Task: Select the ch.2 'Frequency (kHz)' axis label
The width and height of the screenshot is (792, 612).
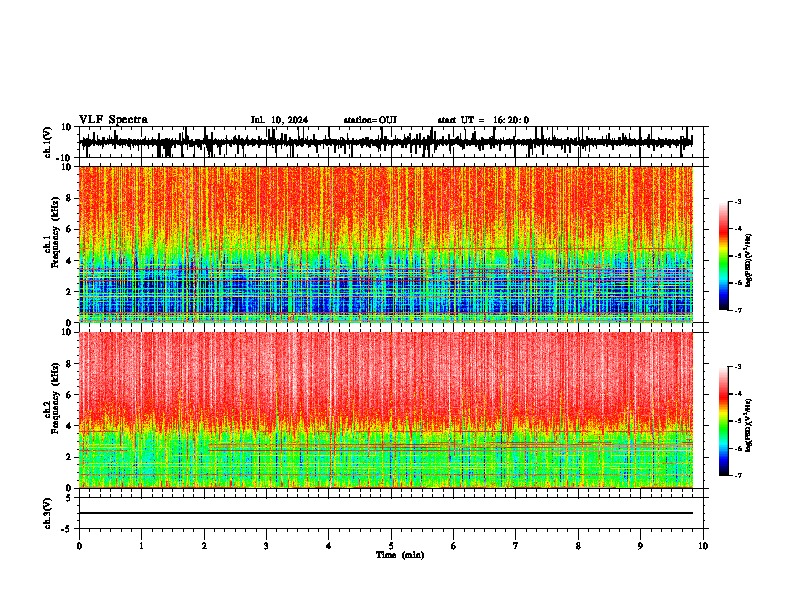Action: [x=55, y=398]
